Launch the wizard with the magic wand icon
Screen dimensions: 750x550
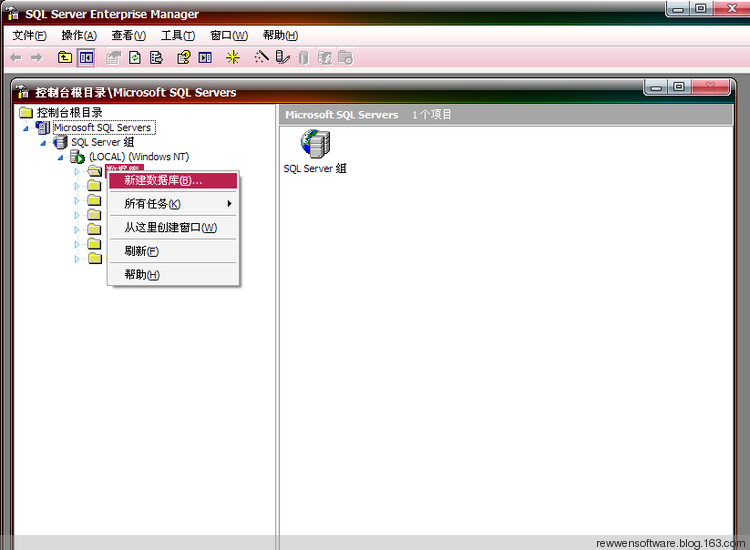tap(261, 57)
